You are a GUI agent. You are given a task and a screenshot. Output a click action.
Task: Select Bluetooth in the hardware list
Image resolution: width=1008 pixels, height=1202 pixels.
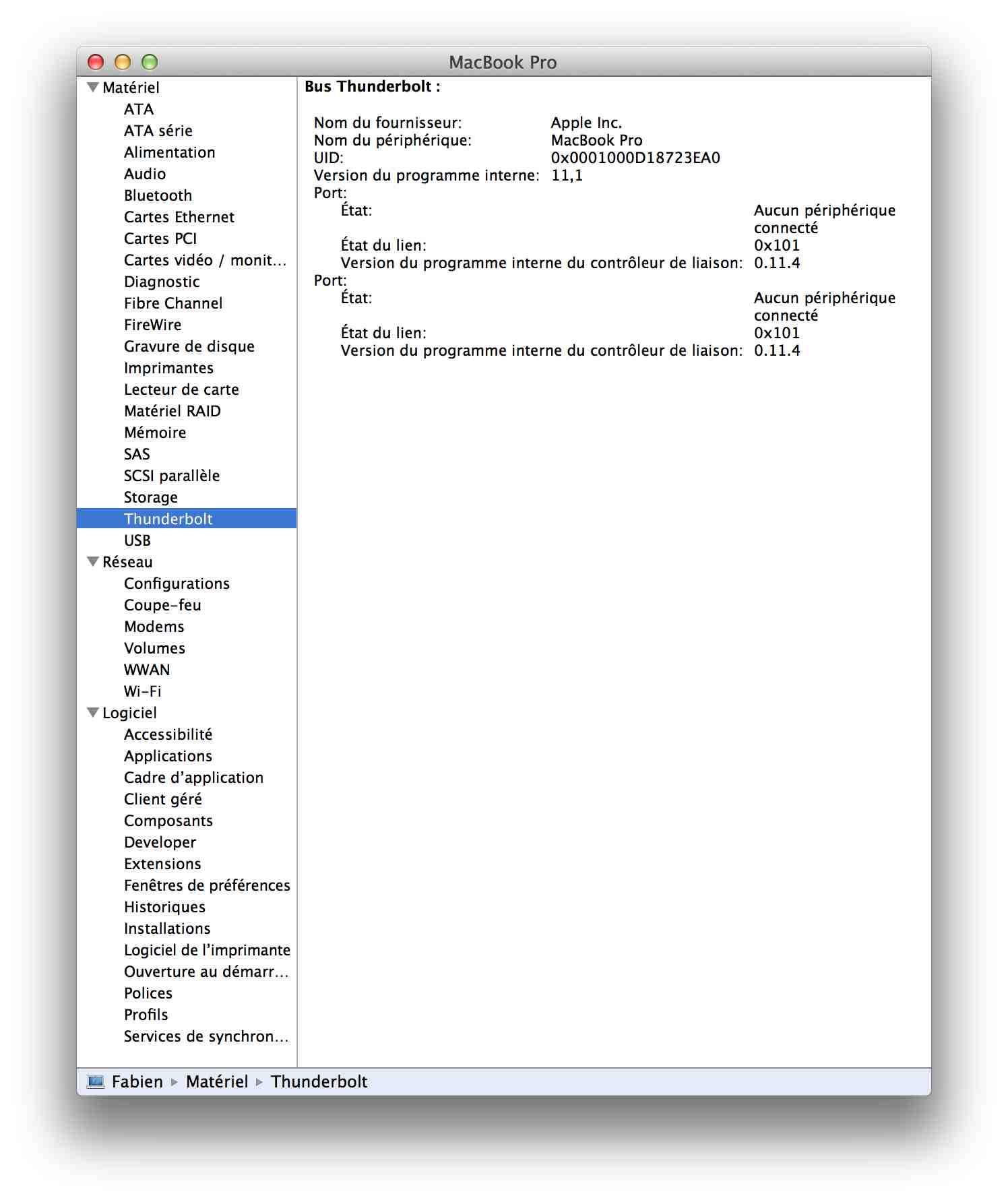[x=158, y=195]
